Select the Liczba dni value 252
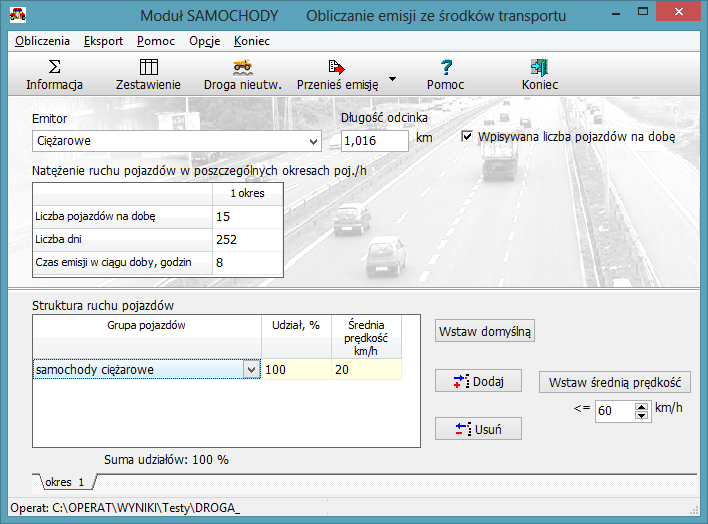This screenshot has width=708, height=524. point(247,239)
